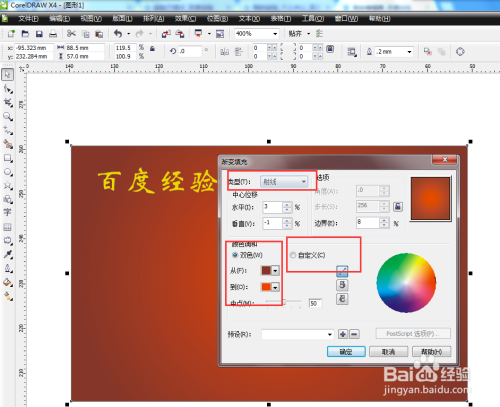Choose counterclockwise color path icon
The image size is (500, 407).
[x=342, y=285]
